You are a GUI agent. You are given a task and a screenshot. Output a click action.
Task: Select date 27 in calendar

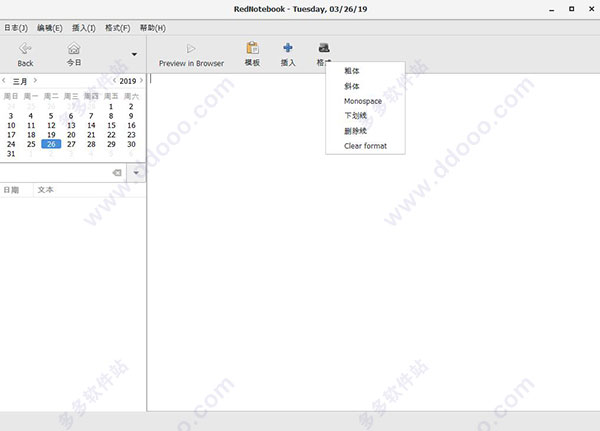point(71,144)
